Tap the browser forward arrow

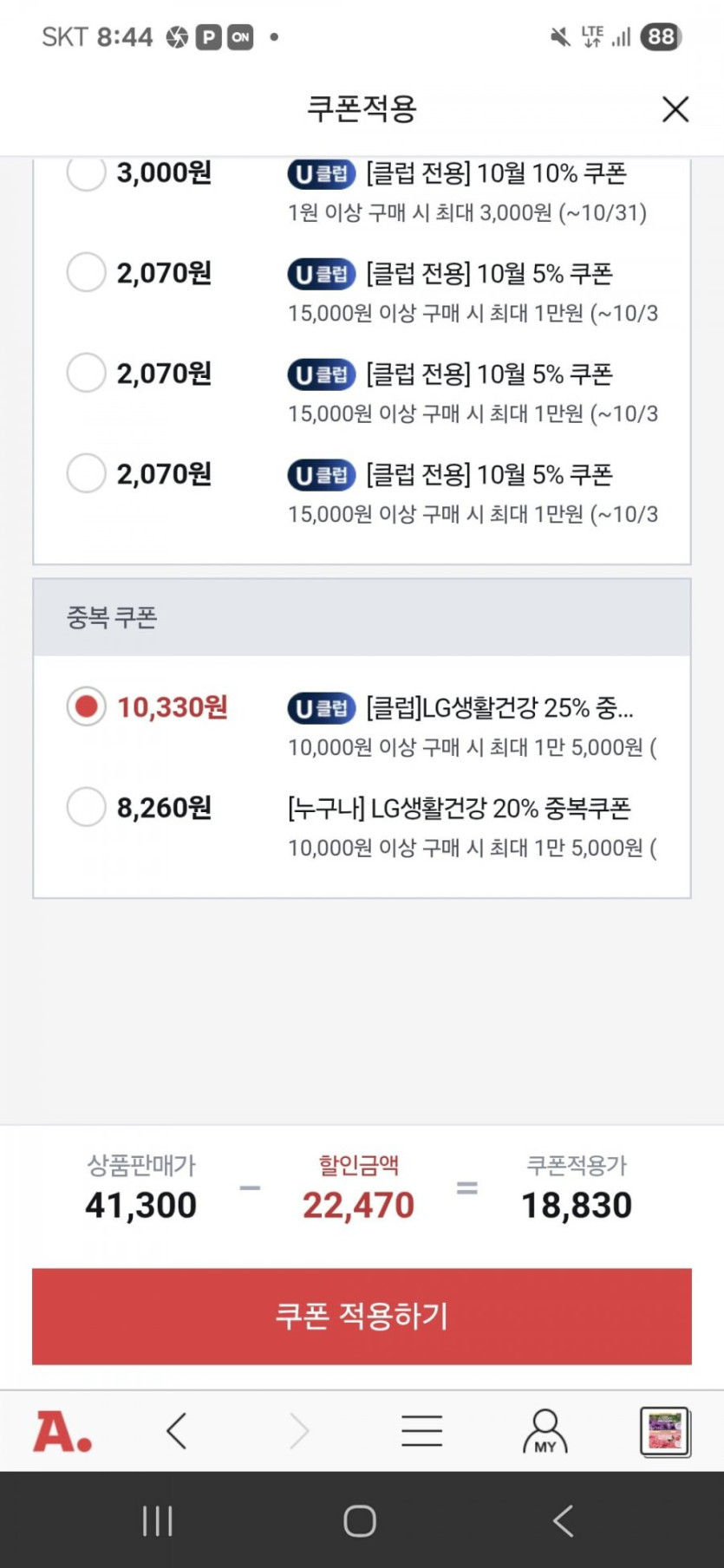click(x=299, y=1431)
